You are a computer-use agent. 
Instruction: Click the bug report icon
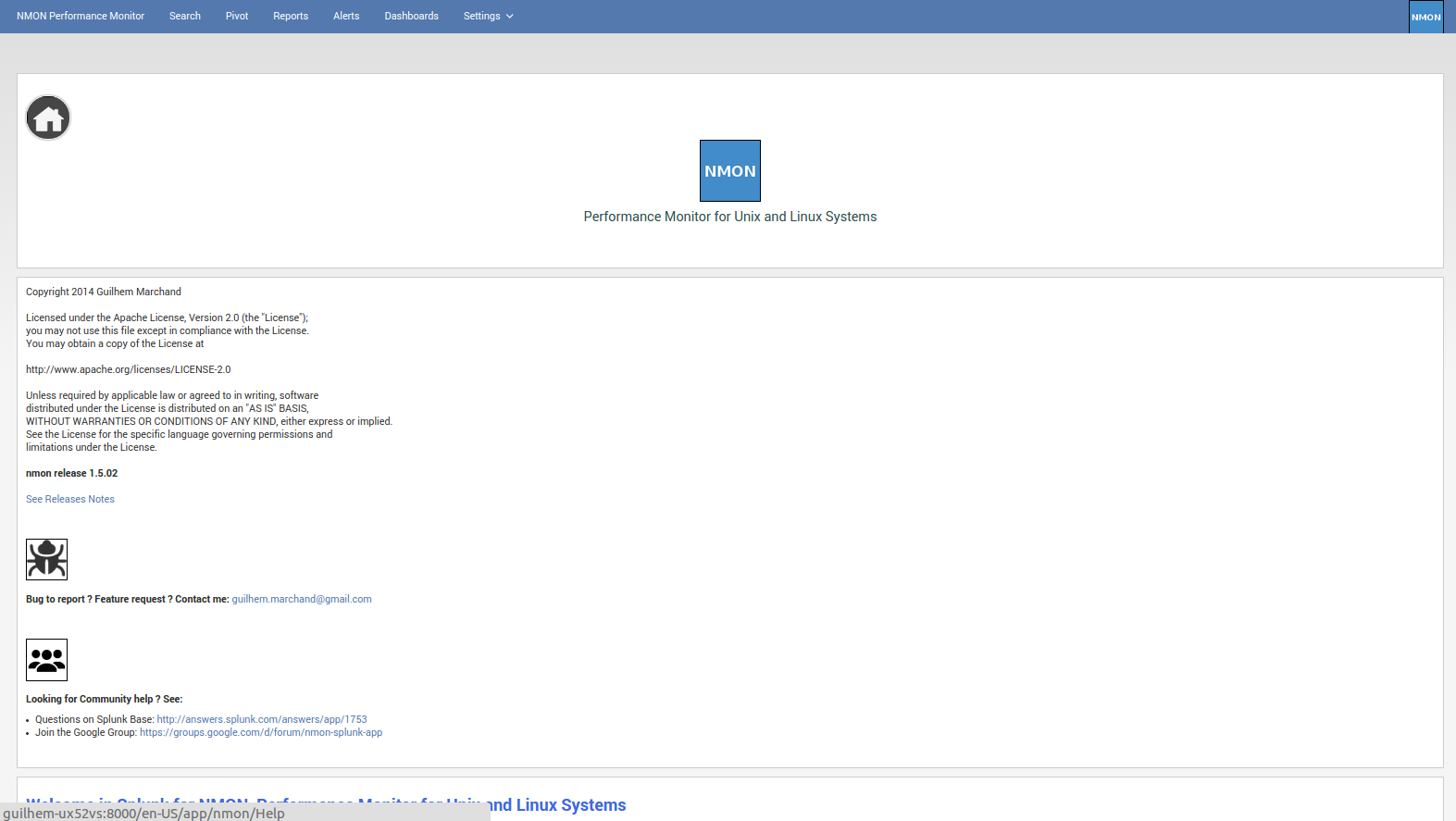tap(46, 559)
